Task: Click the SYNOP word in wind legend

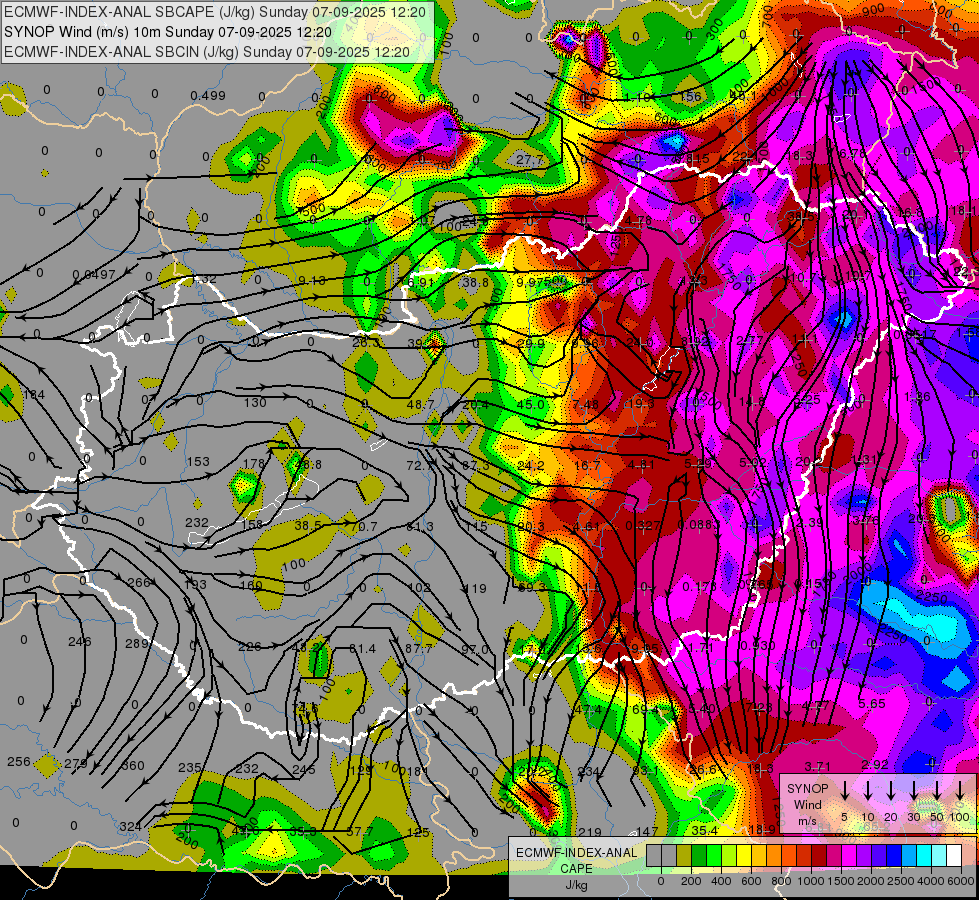Action: click(807, 789)
